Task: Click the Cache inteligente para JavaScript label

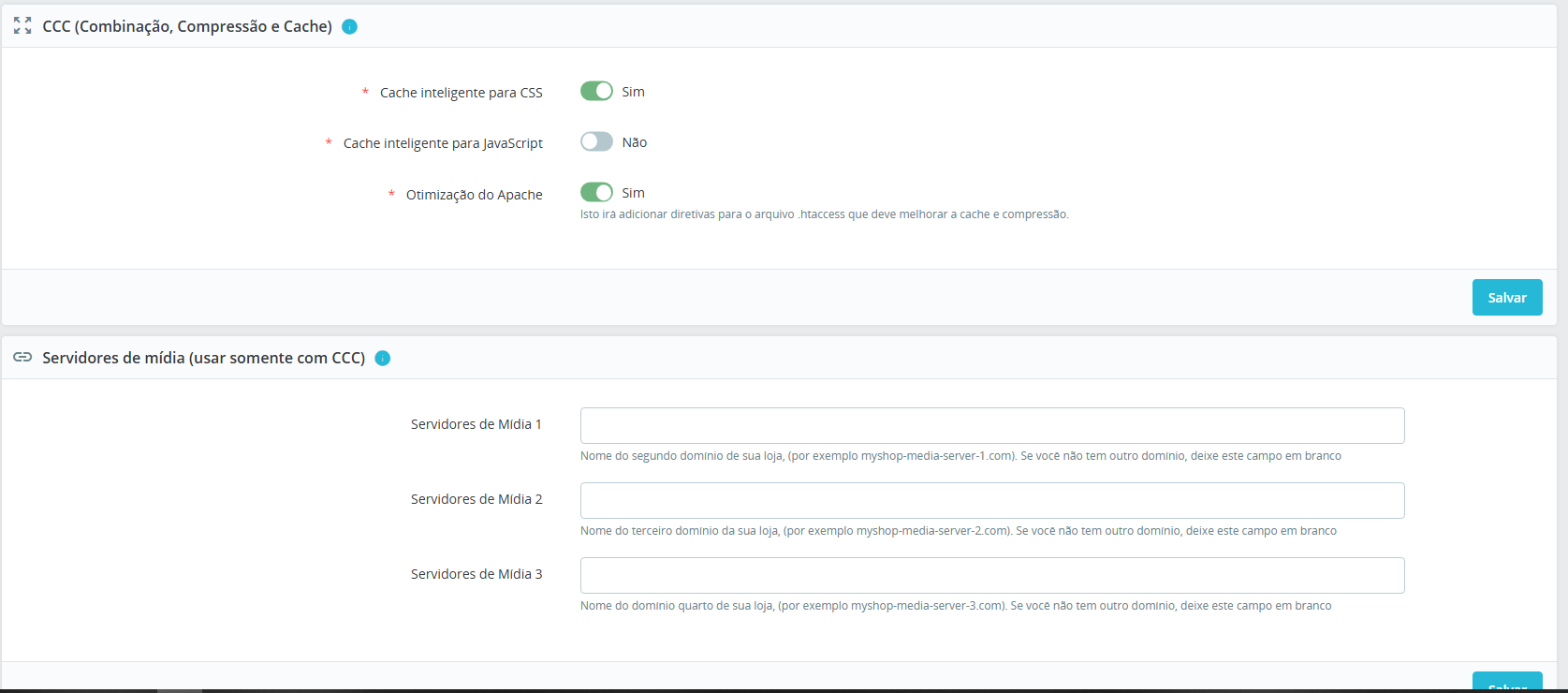Action: point(443,143)
